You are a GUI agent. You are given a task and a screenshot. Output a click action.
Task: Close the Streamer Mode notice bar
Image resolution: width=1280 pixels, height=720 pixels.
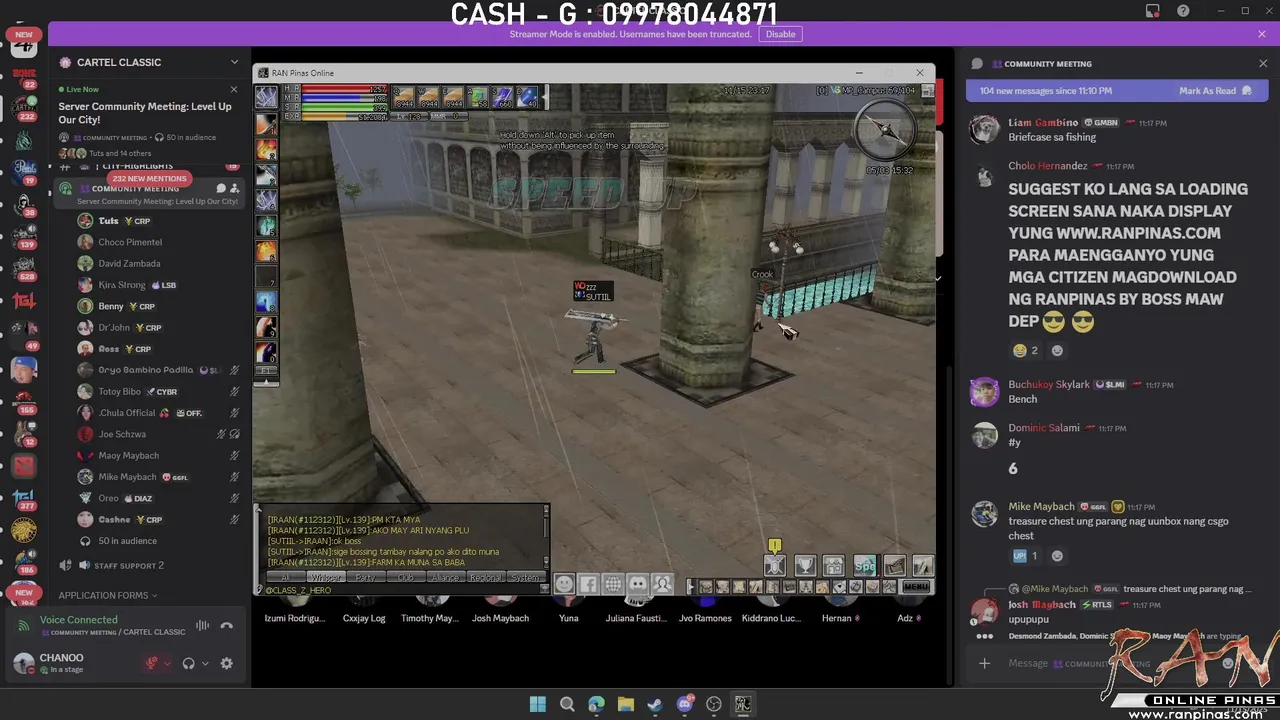[x=1262, y=34]
